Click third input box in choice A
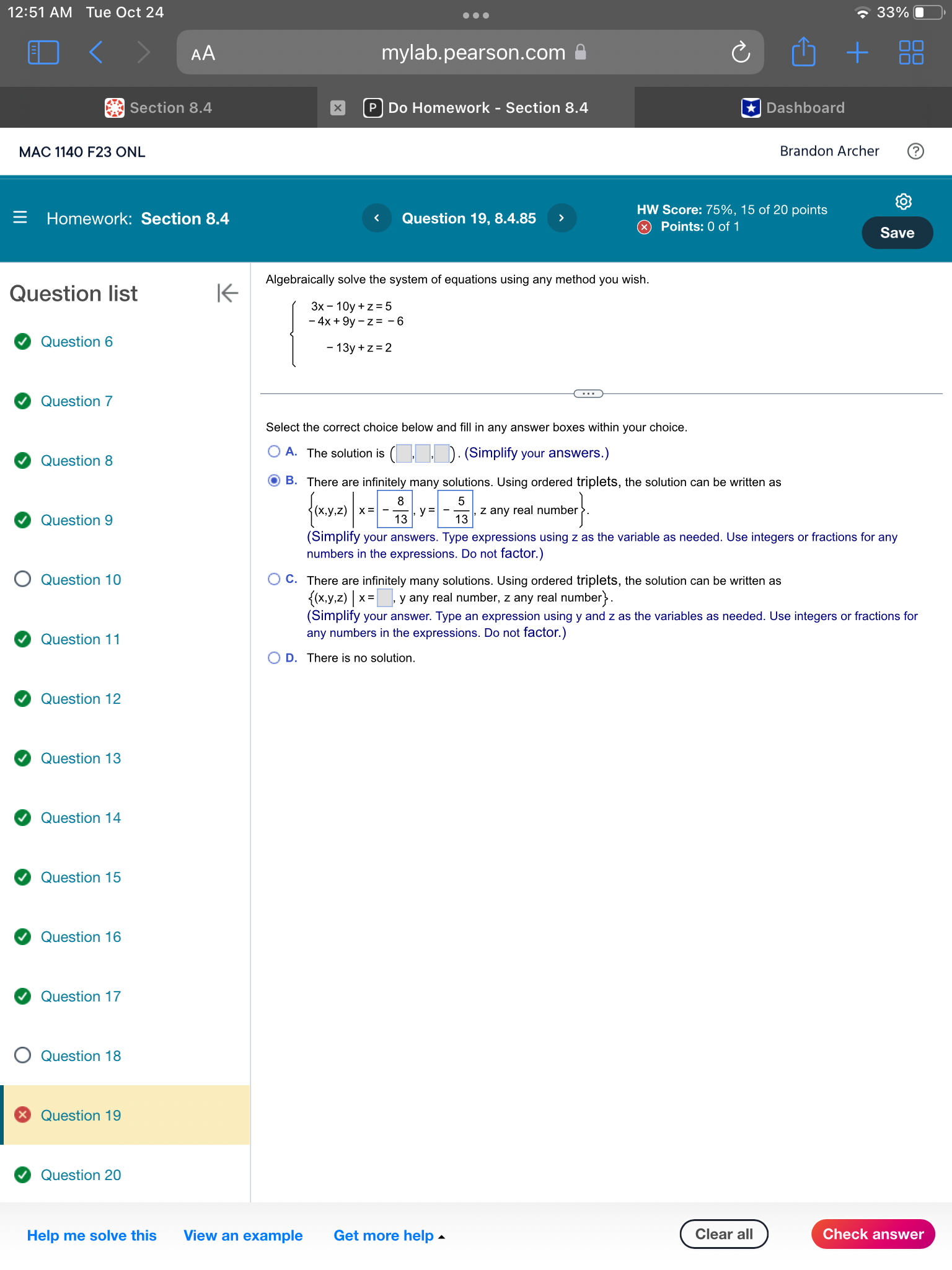 point(442,453)
